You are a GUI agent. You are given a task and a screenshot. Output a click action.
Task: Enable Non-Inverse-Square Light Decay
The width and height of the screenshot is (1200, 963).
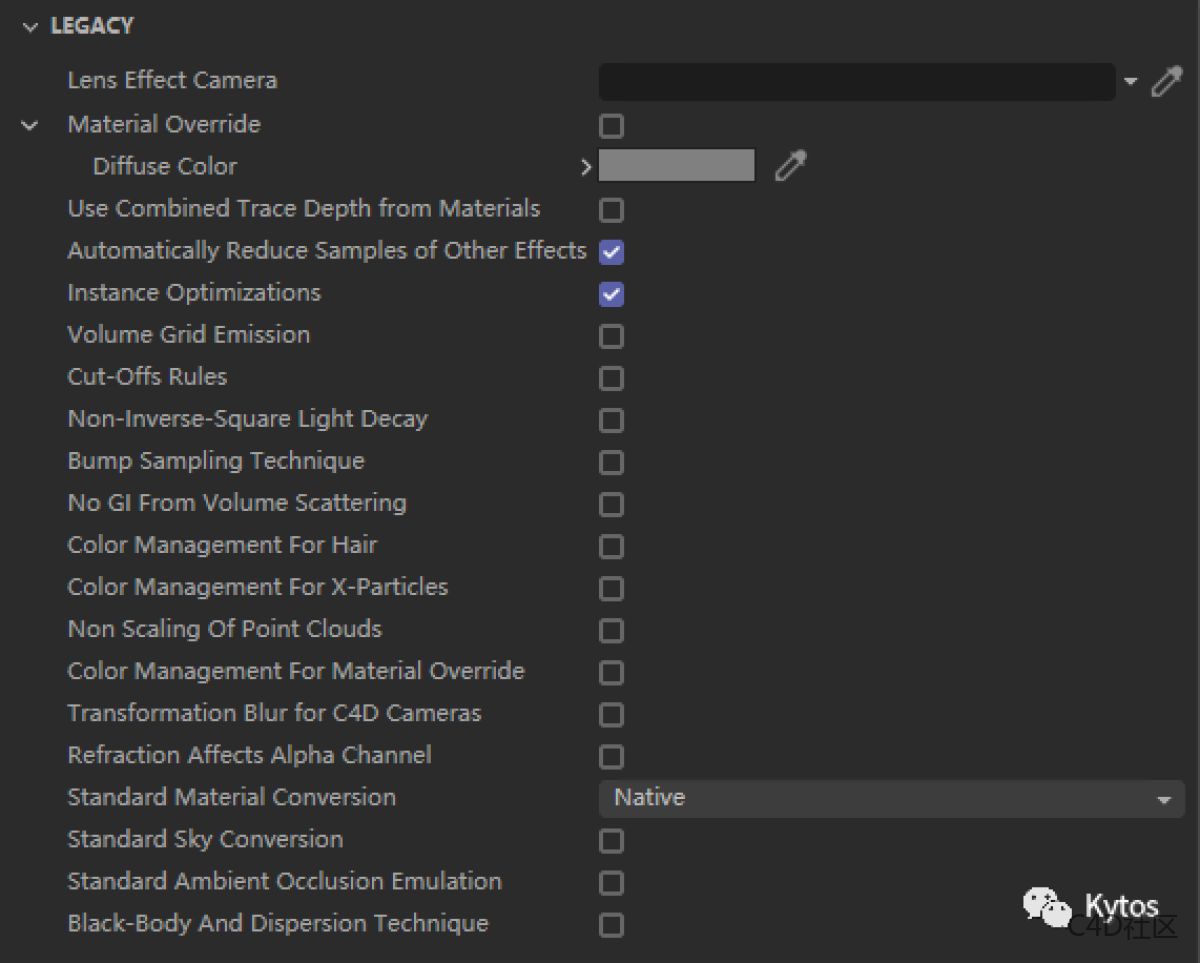pyautogui.click(x=611, y=420)
